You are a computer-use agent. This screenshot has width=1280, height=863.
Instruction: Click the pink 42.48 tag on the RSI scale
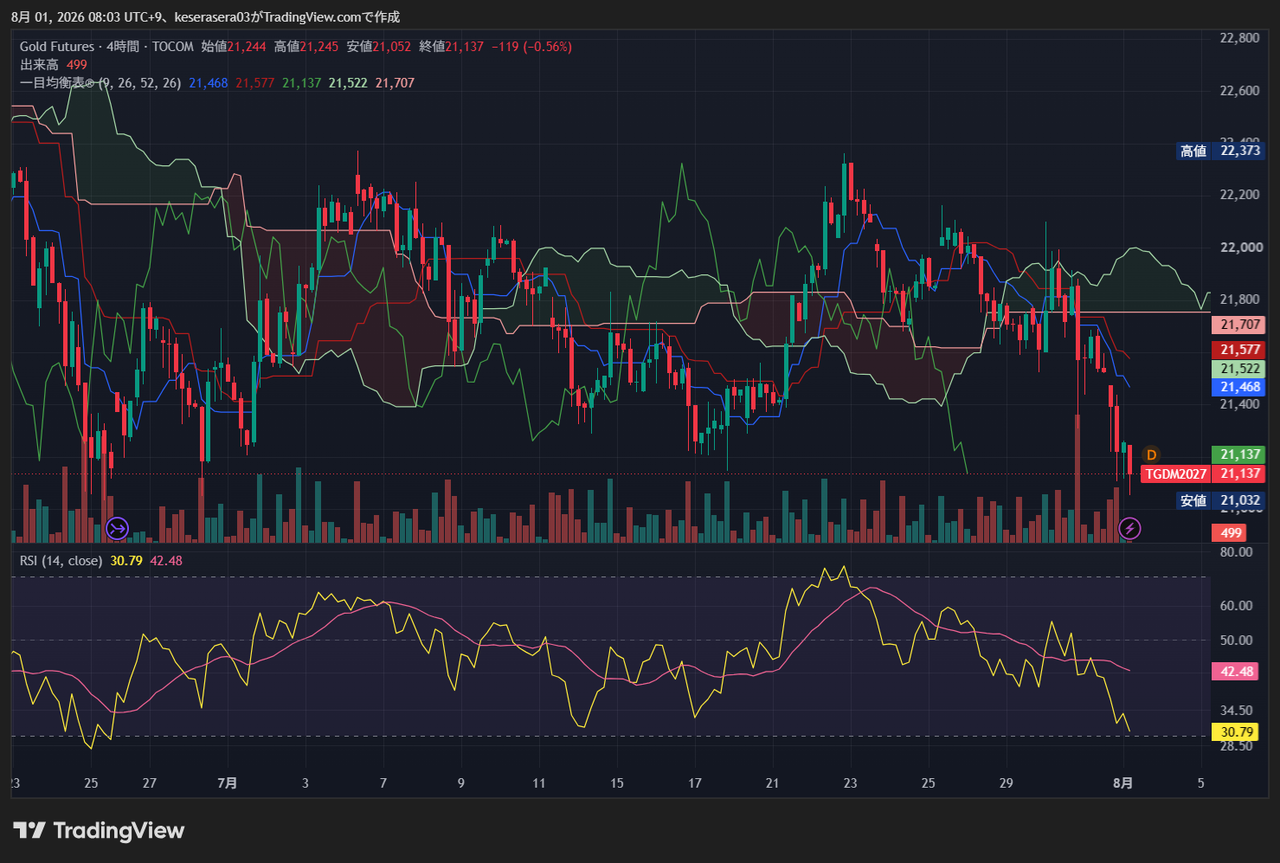(x=1233, y=672)
